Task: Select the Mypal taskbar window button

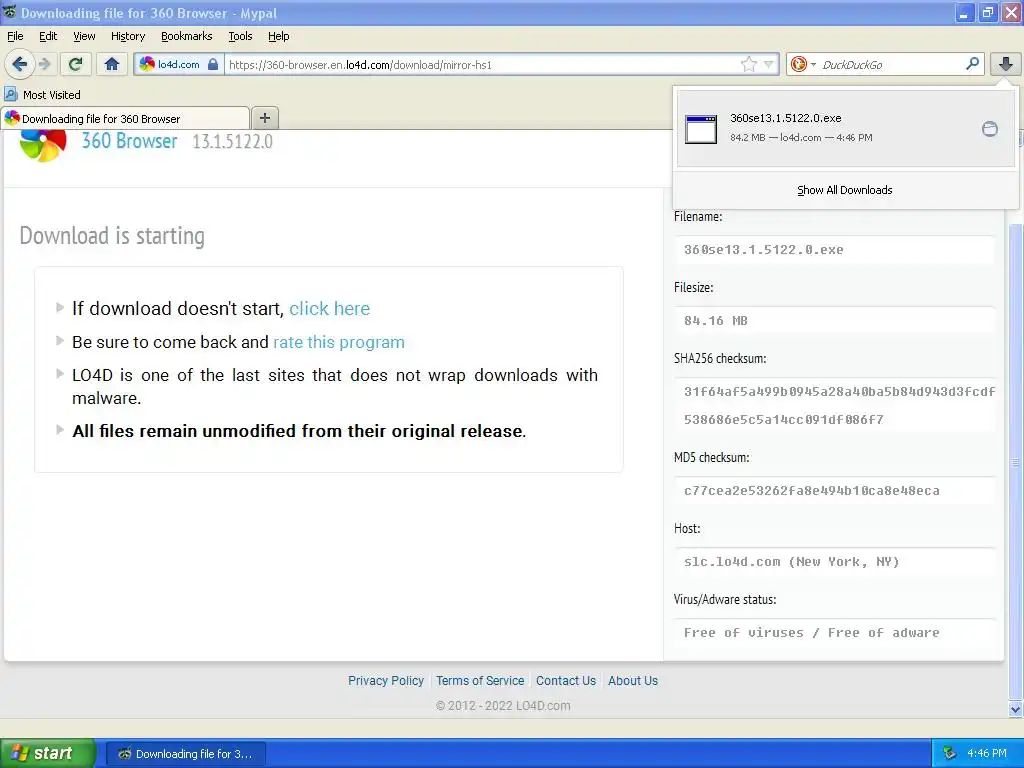Action: pyautogui.click(x=185, y=754)
